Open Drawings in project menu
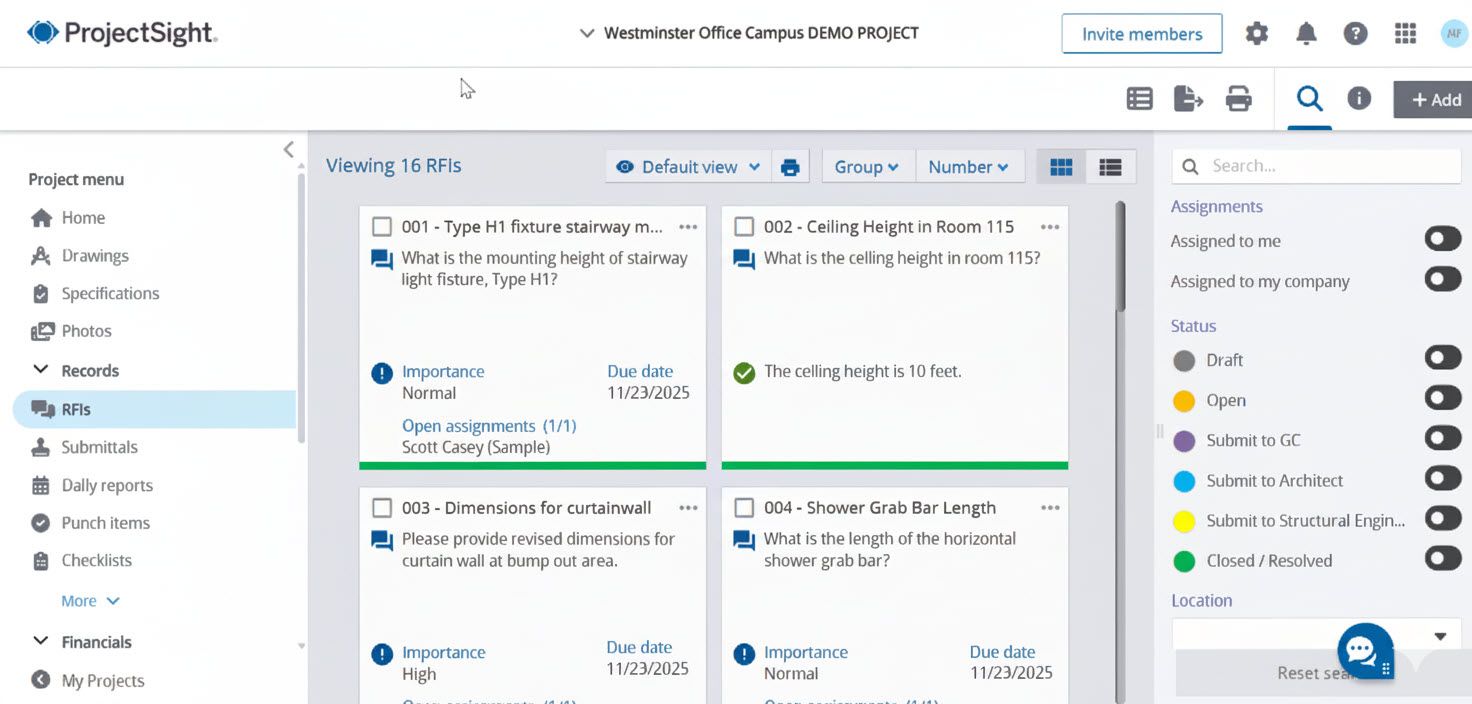The width and height of the screenshot is (1472, 704). pyautogui.click(x=80, y=256)
